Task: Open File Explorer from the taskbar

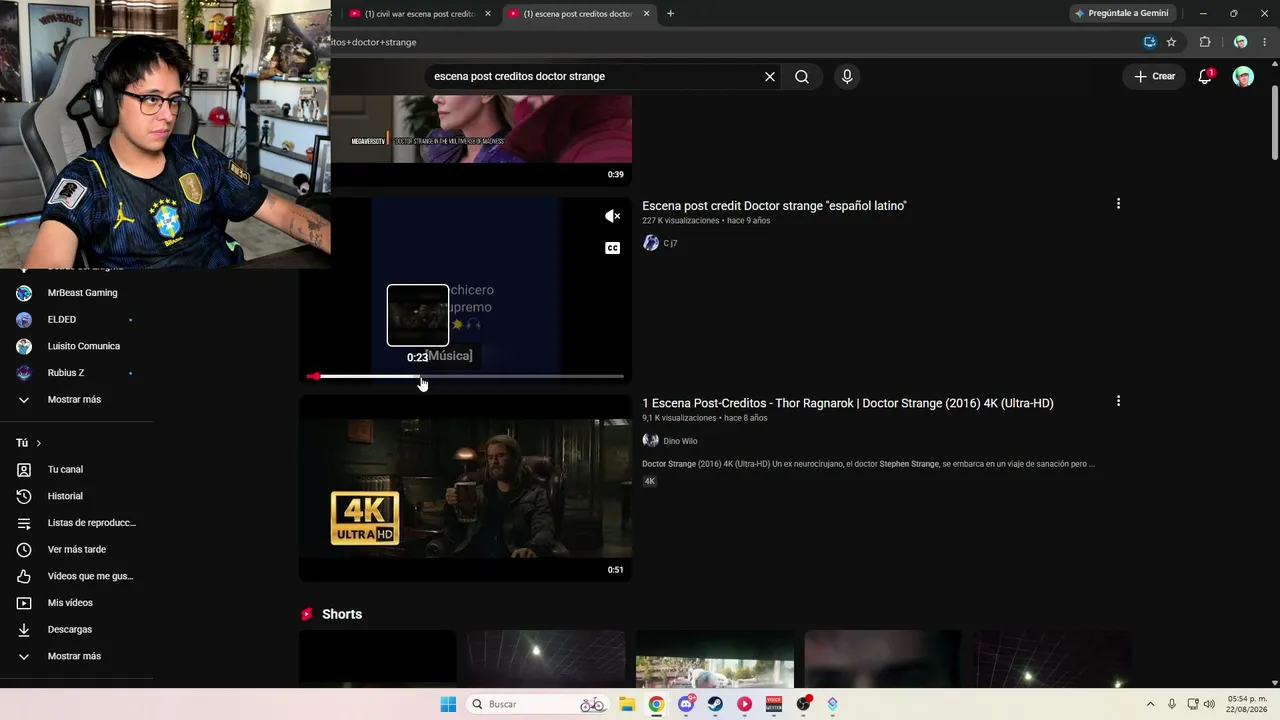Action: (x=627, y=704)
